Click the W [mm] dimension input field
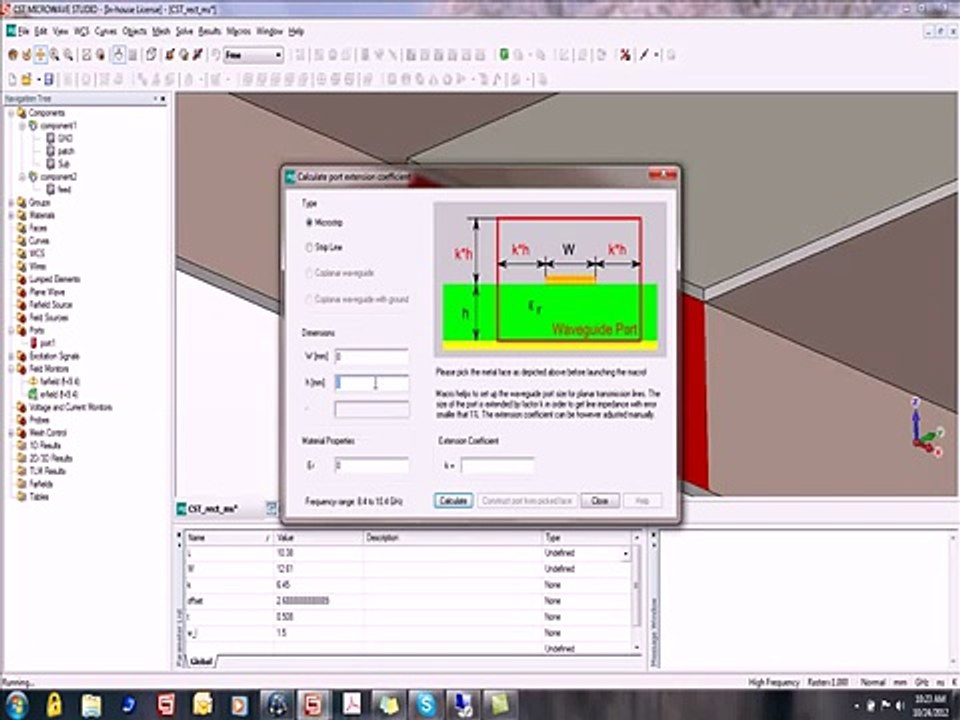This screenshot has width=960, height=720. click(x=372, y=357)
